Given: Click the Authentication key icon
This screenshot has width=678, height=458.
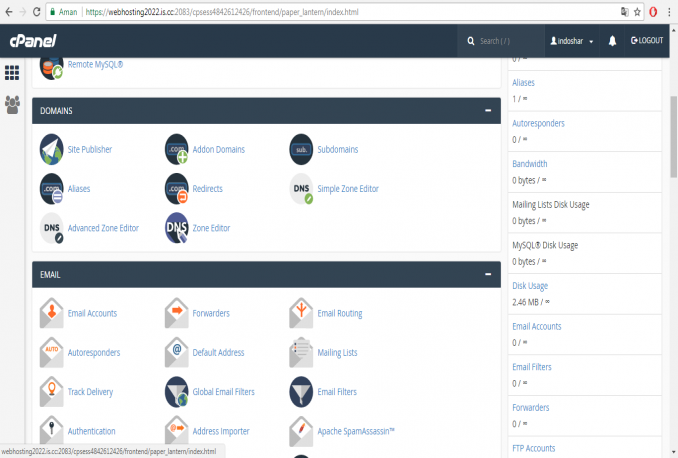Looking at the screenshot, I should coord(51,431).
